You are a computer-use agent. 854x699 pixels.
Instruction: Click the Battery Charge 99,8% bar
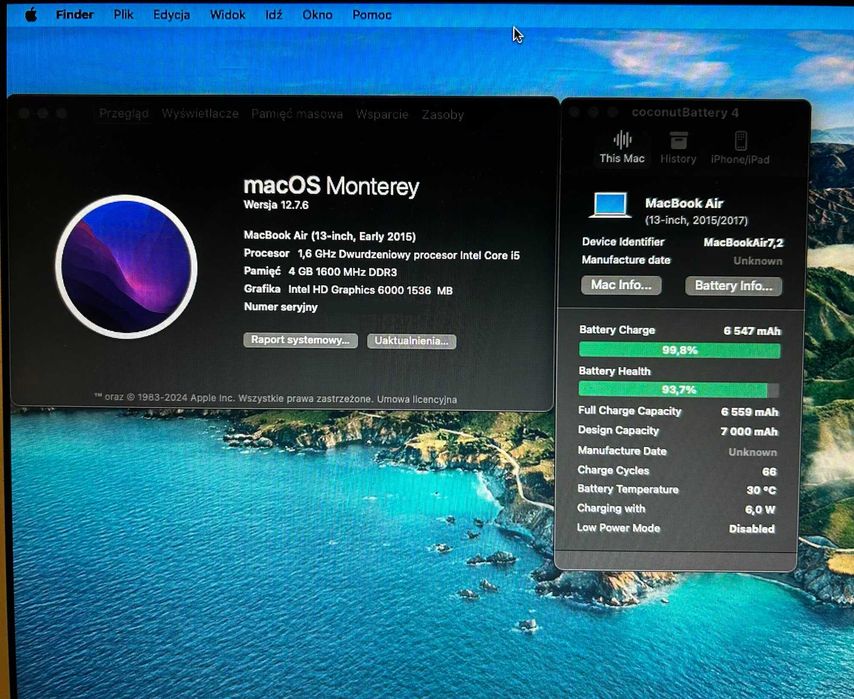679,350
